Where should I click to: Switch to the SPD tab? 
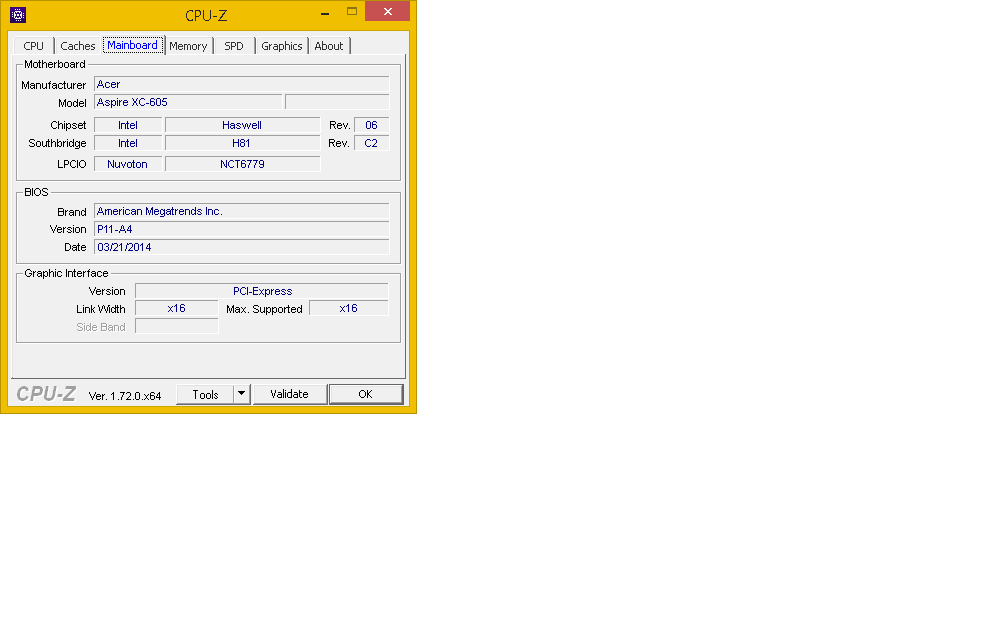tap(234, 46)
